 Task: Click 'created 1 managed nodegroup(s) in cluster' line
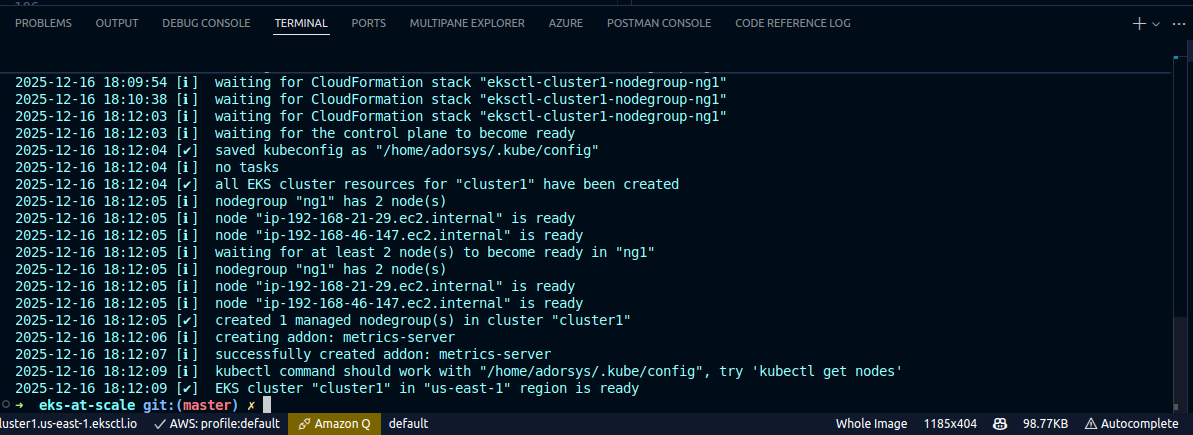pyautogui.click(x=422, y=320)
